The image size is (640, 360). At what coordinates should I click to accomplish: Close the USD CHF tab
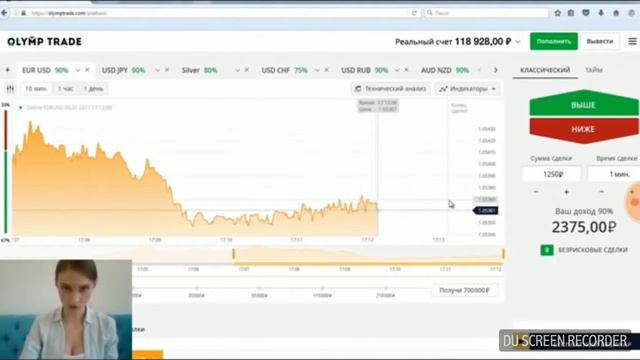(327, 70)
